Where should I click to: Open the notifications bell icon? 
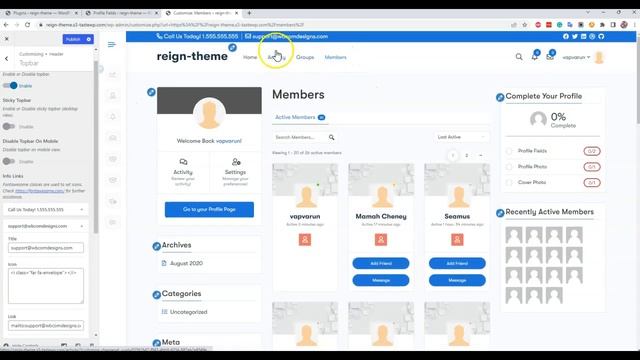(534, 57)
